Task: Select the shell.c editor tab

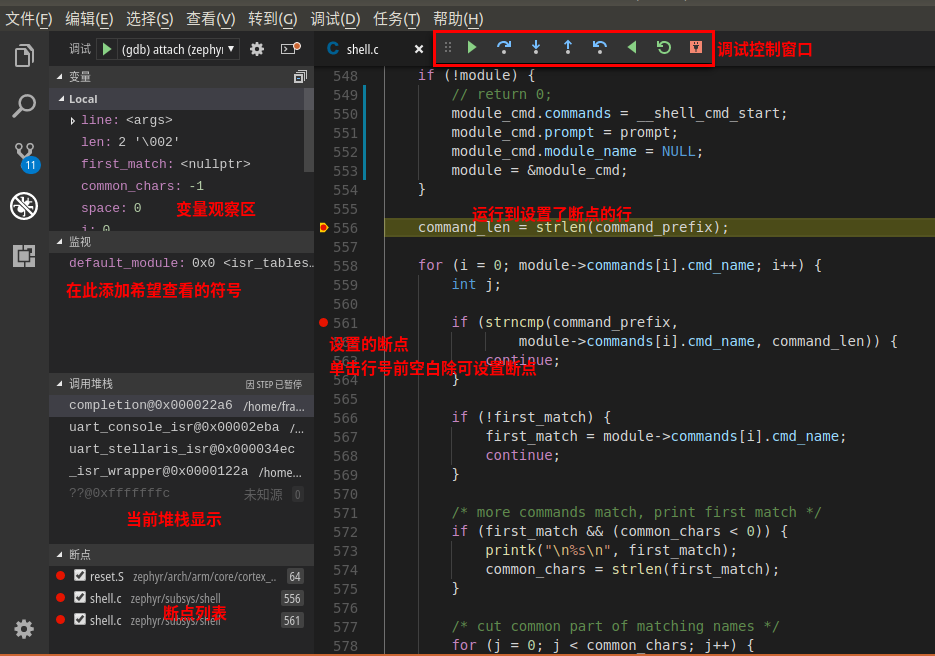Action: 363,49
